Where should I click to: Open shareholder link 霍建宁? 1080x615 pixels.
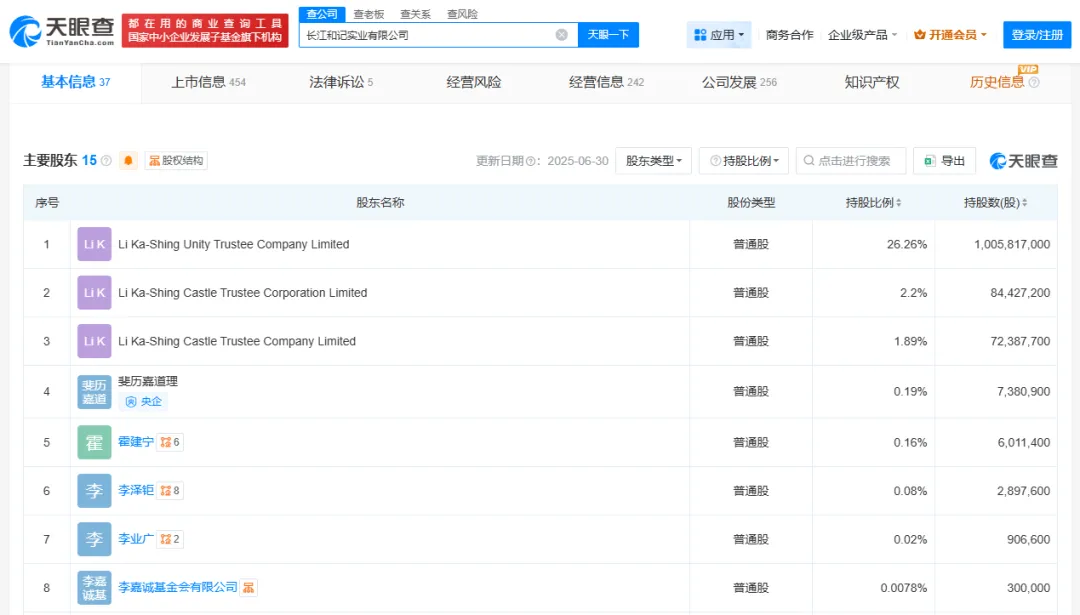coord(136,442)
